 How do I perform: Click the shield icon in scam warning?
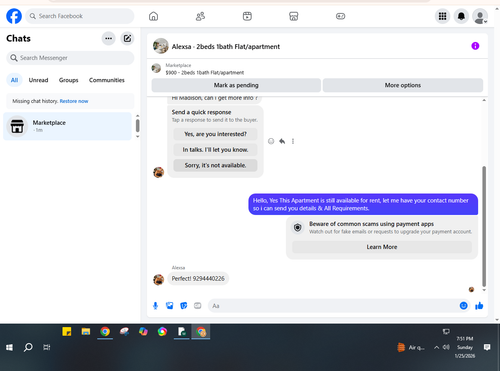[x=298, y=228]
